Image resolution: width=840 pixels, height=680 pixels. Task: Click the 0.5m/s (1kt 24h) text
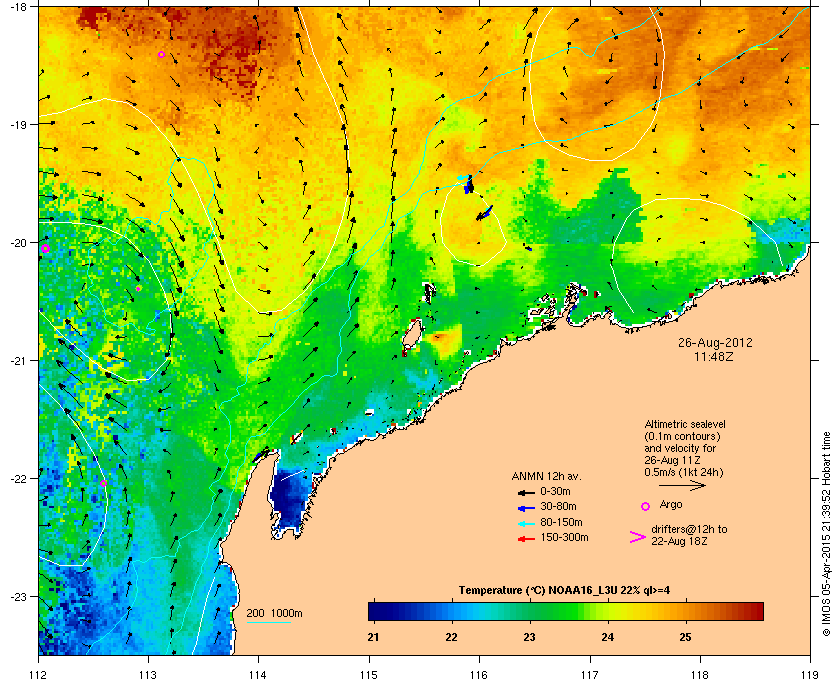[684, 473]
